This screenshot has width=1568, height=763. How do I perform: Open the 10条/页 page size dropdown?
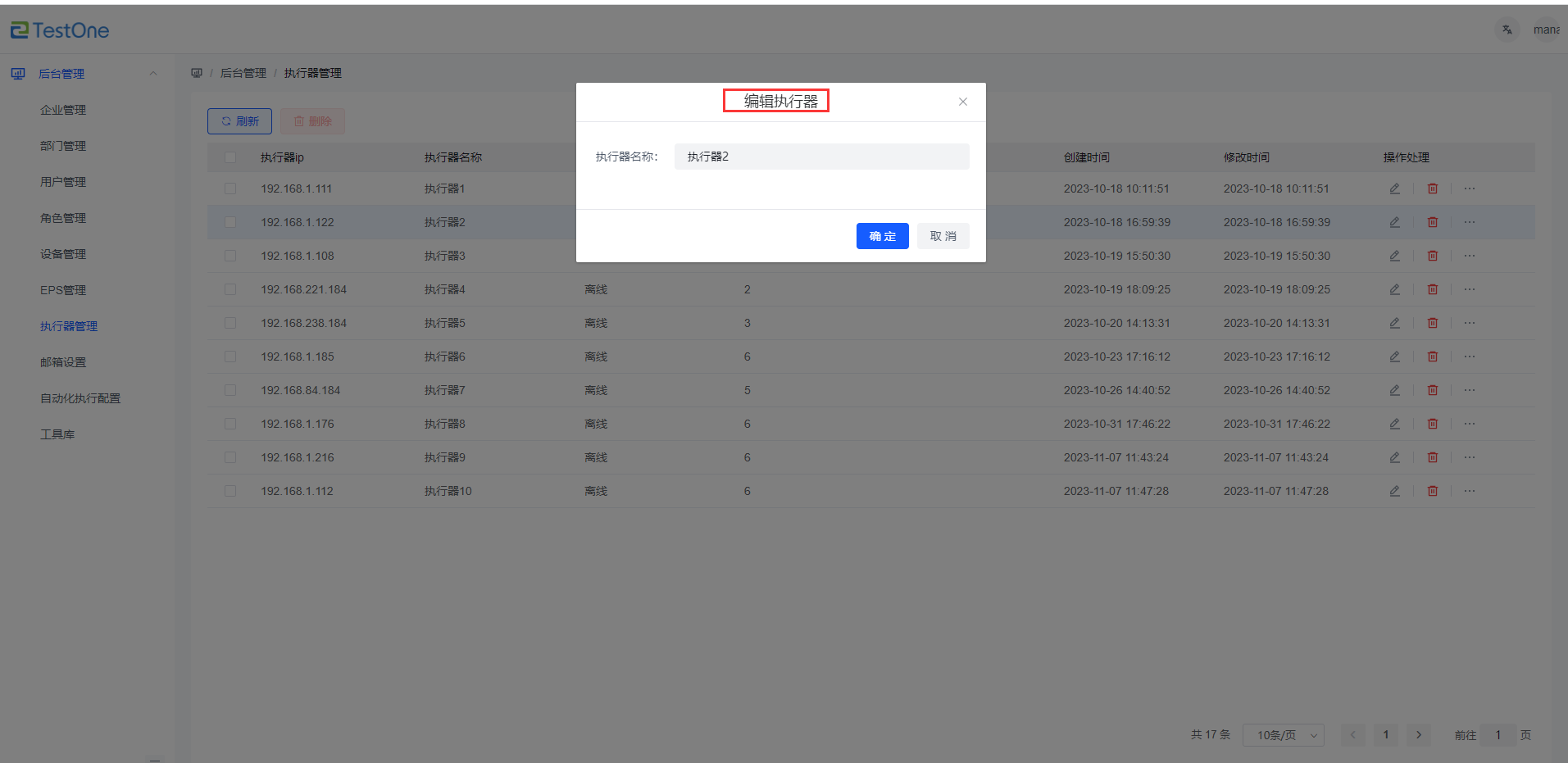tap(1283, 735)
